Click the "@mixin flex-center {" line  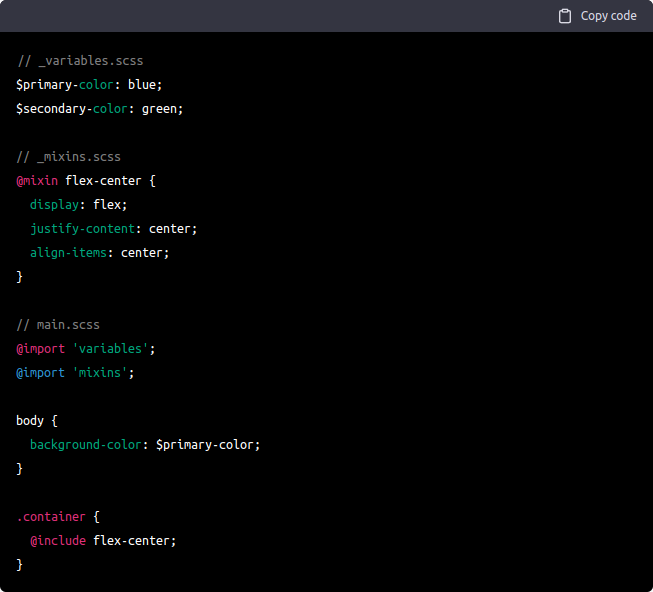[x=86, y=181]
